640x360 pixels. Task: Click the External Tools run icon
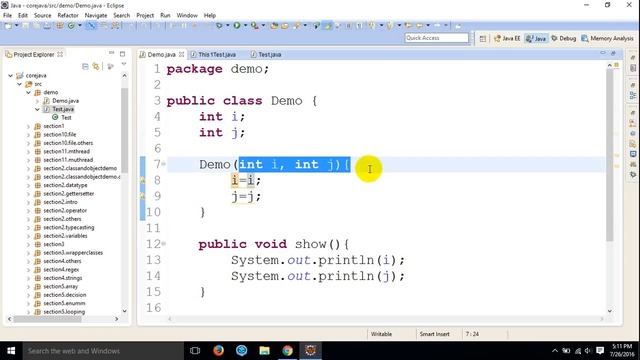[255, 26]
